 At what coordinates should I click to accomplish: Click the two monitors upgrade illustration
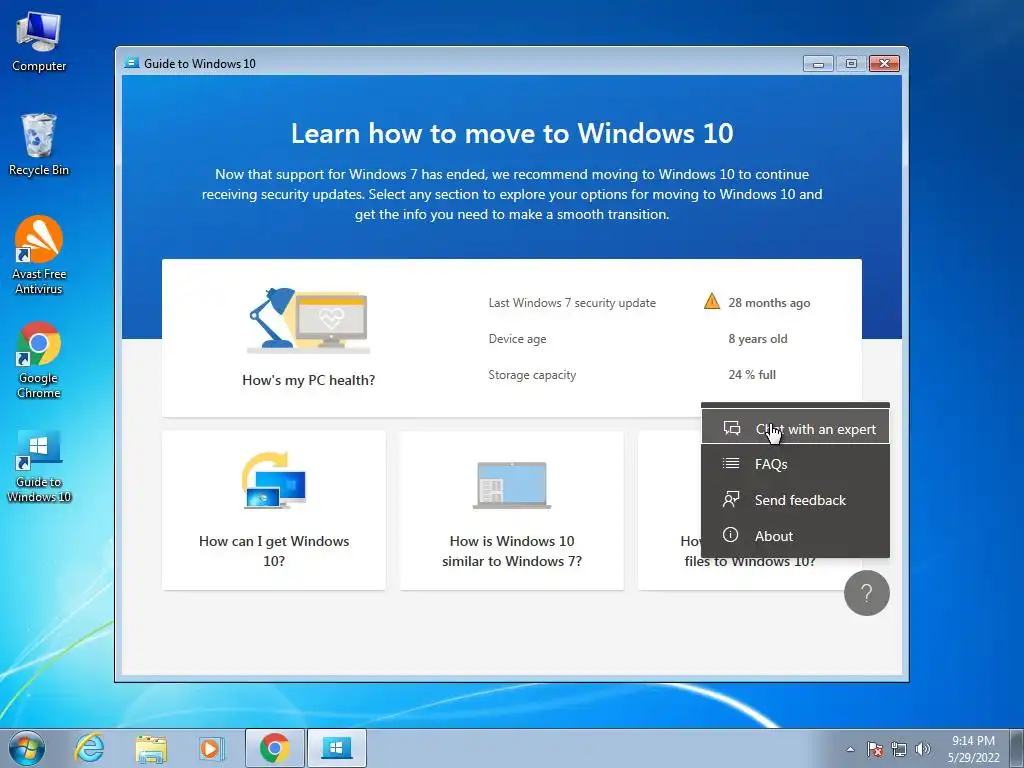(x=274, y=480)
